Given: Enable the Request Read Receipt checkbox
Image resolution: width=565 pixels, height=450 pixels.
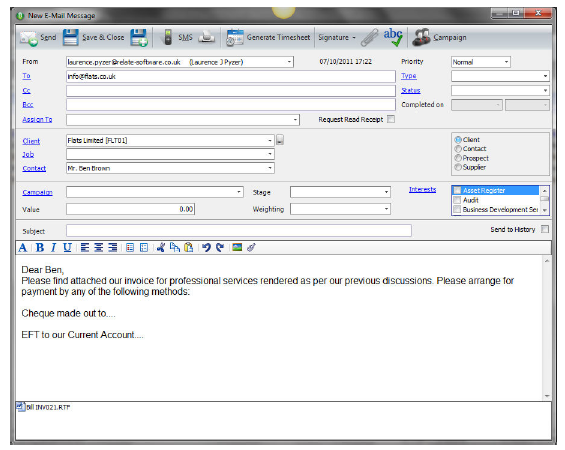Looking at the screenshot, I should tap(391, 119).
